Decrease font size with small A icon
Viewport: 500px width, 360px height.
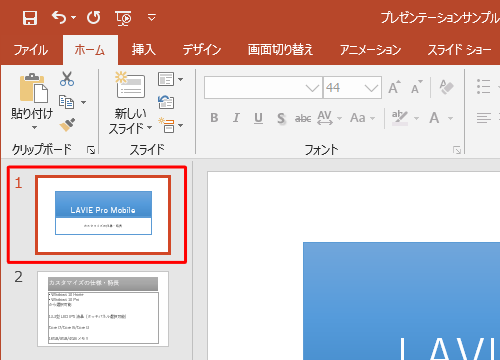tap(416, 88)
